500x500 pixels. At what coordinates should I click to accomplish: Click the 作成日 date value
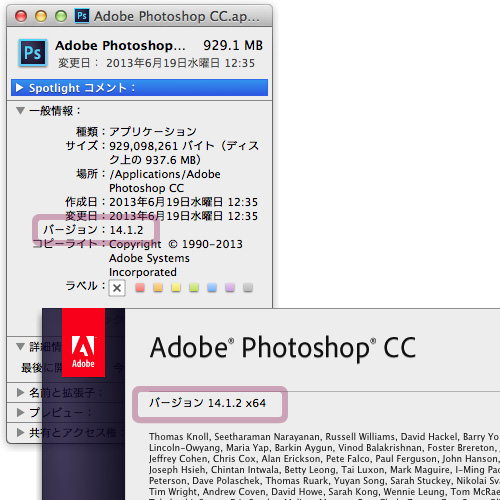(184, 202)
